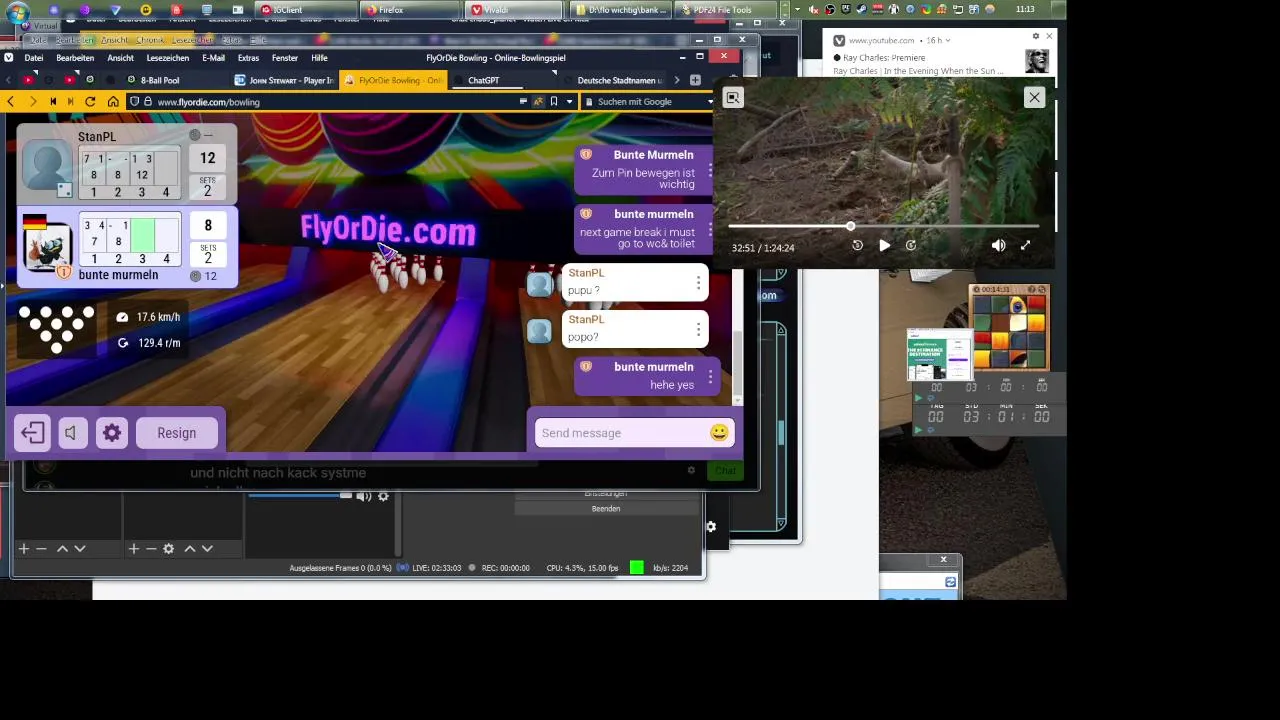The height and width of the screenshot is (720, 1280).
Task: Open the Hilfe menu in Vivaldi
Action: (319, 58)
